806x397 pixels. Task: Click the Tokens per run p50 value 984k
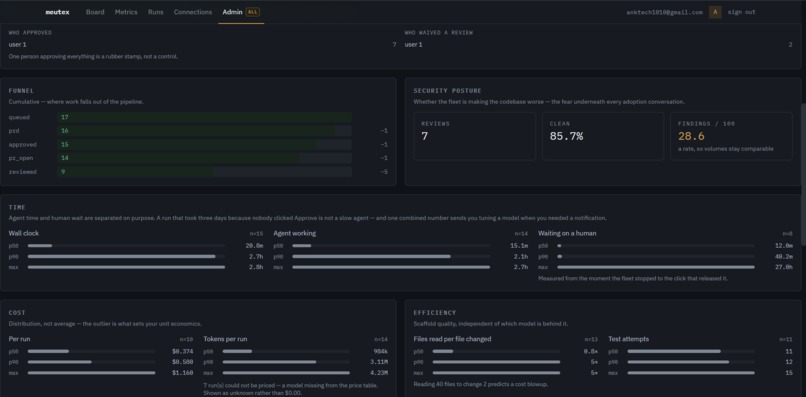pos(381,352)
